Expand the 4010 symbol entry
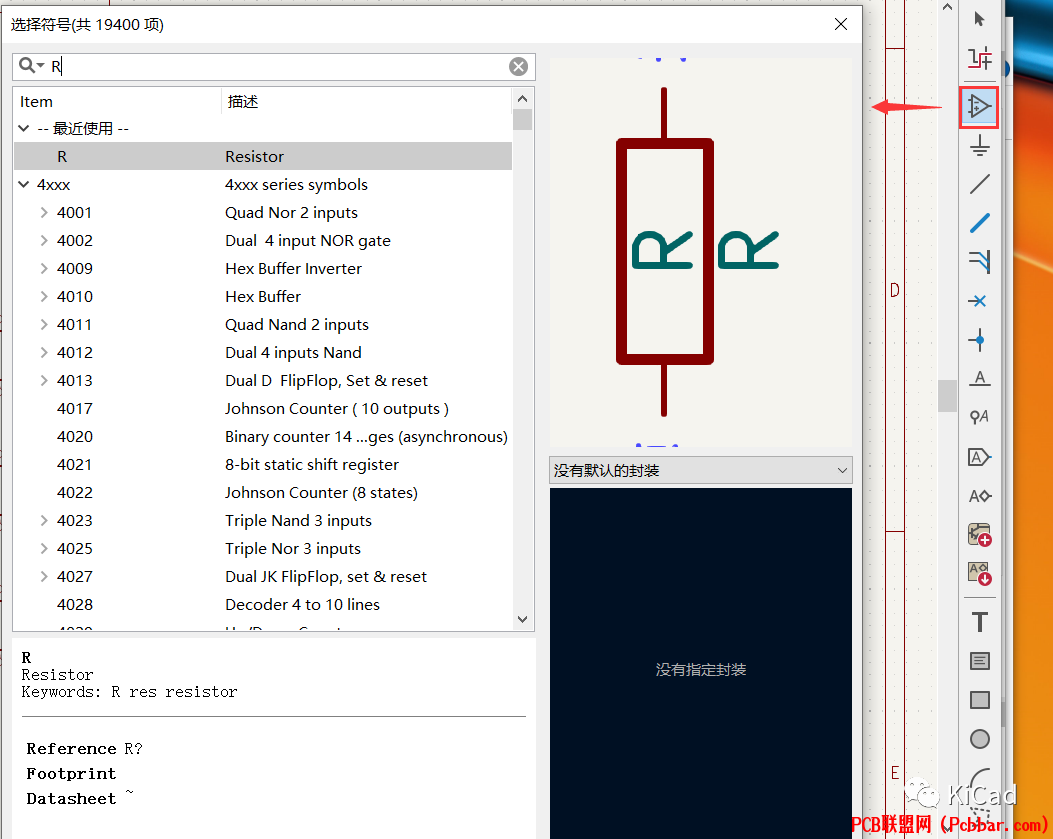Screen dimensions: 1053x839 coord(44,296)
